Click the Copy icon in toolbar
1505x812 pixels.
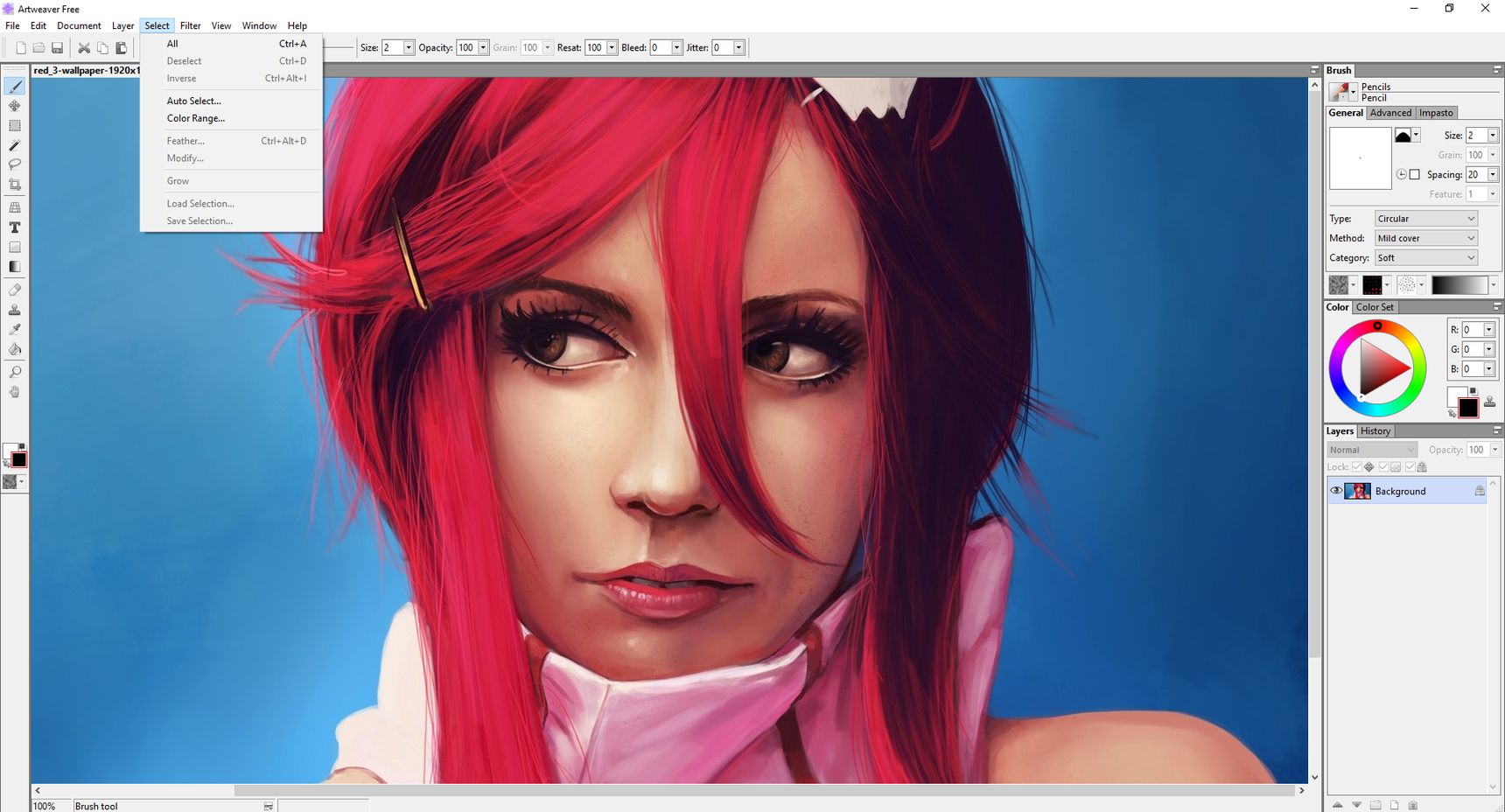(x=102, y=48)
